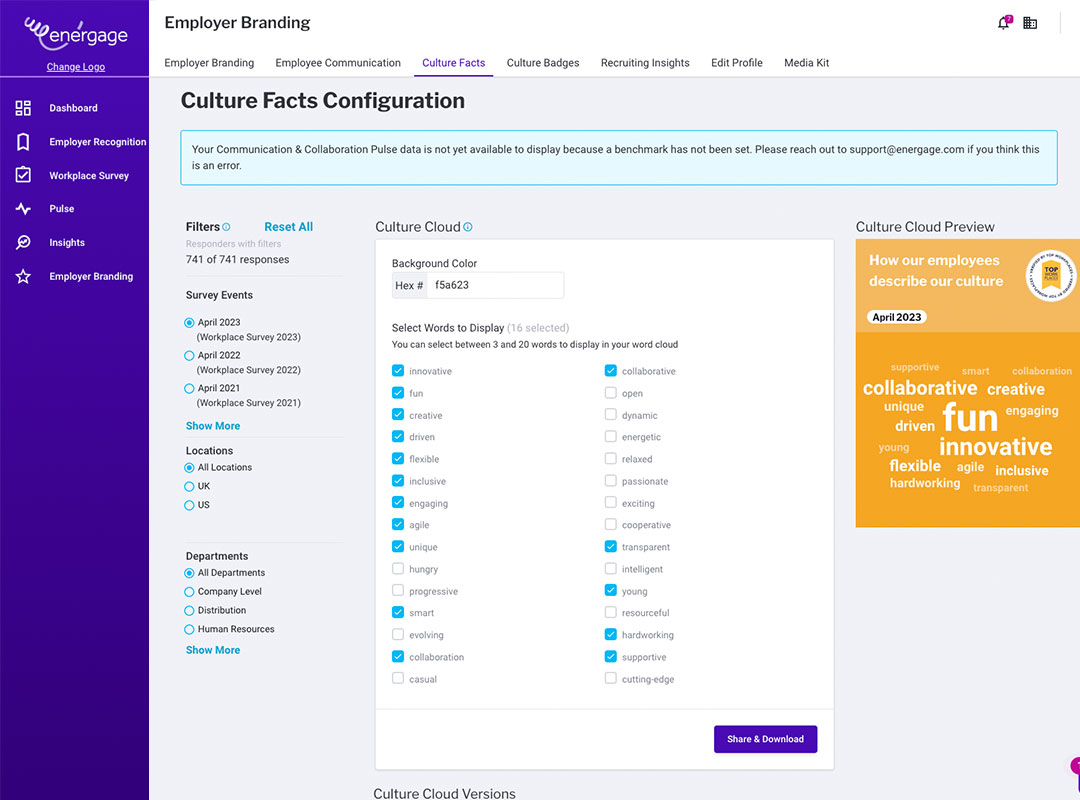Image resolution: width=1080 pixels, height=800 pixels.
Task: Expand Show More under Departments
Action: tap(213, 650)
